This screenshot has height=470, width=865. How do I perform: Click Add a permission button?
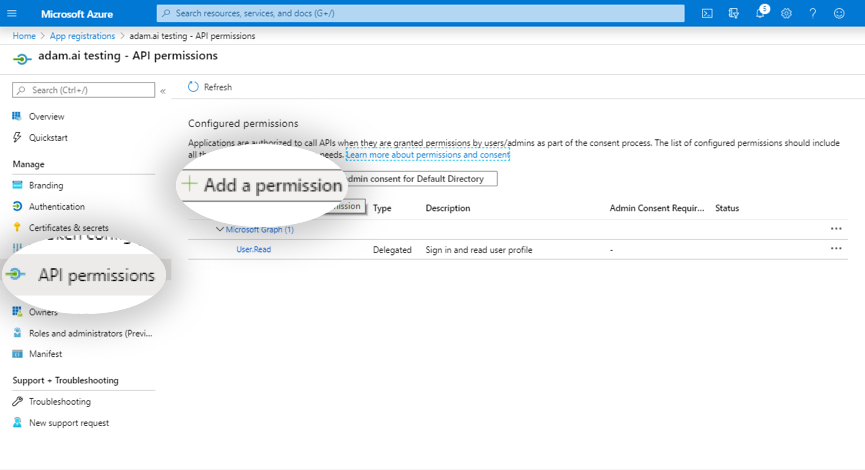coord(262,185)
